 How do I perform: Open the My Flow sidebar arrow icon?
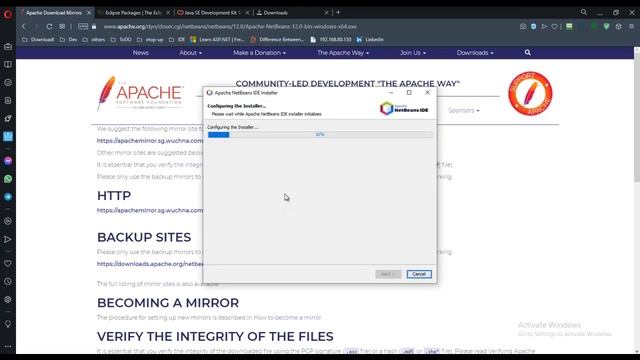pyautogui.click(x=8, y=239)
